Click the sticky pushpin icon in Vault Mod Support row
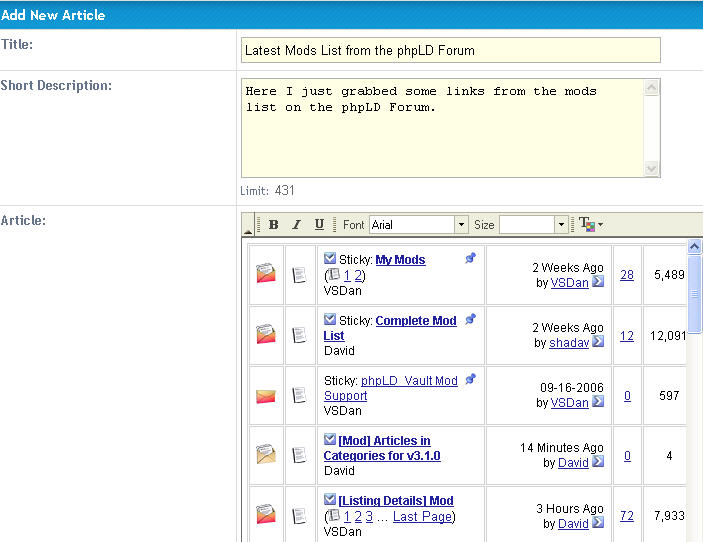Viewport: 703px width, 542px height. click(x=470, y=379)
